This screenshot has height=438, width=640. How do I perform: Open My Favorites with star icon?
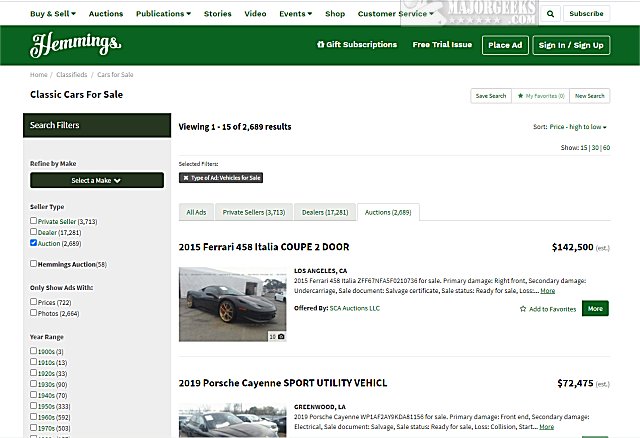click(x=540, y=96)
